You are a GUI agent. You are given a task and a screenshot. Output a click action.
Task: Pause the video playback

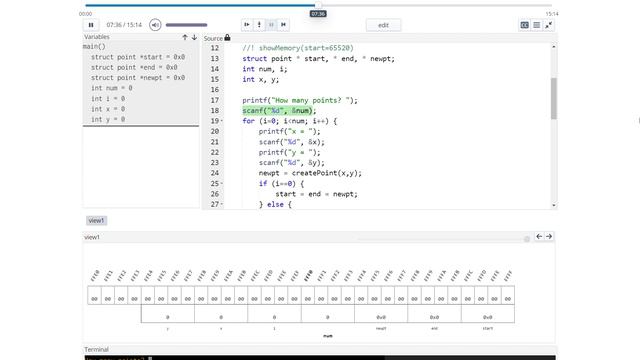coord(91,25)
